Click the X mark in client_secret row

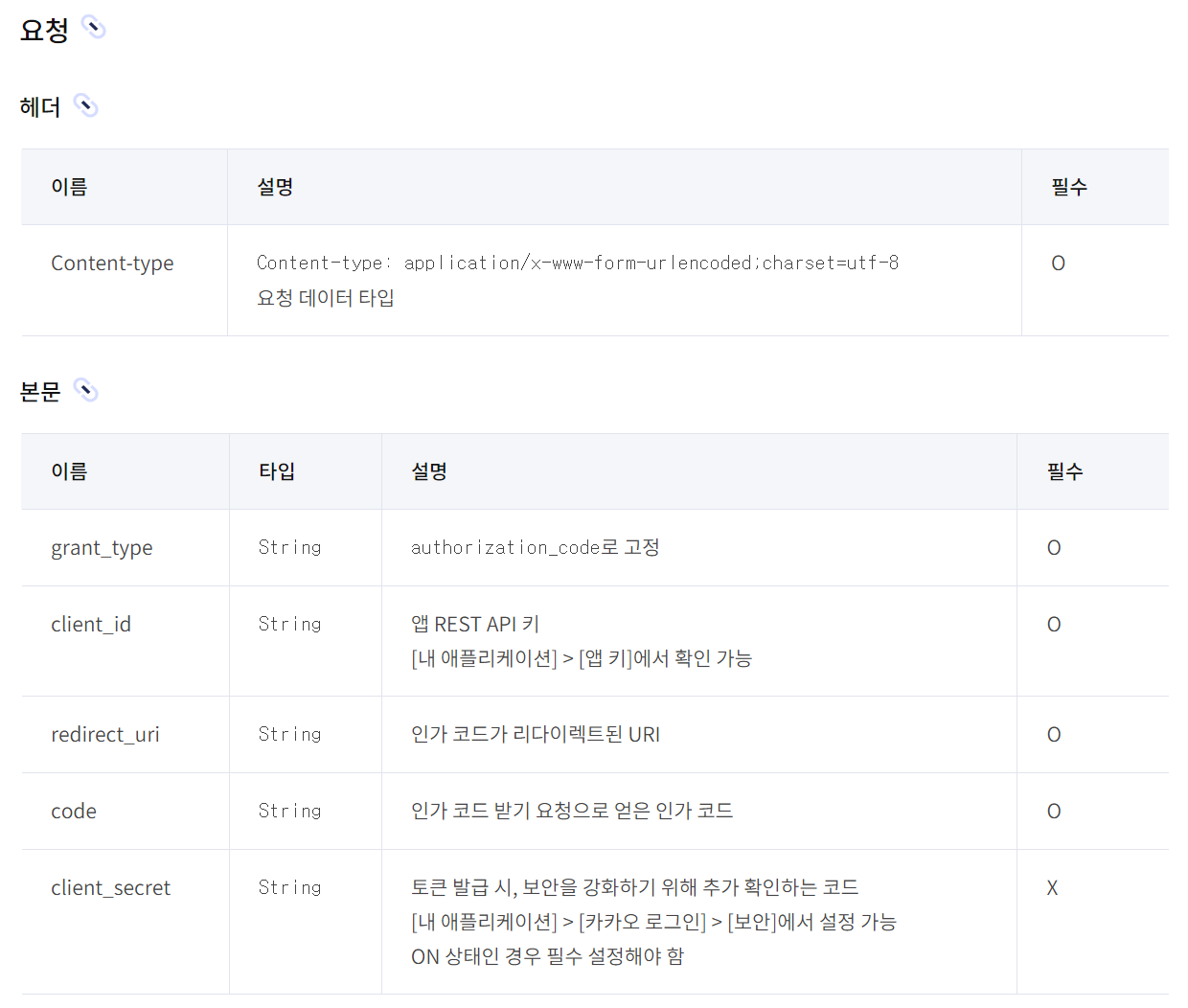(1052, 888)
